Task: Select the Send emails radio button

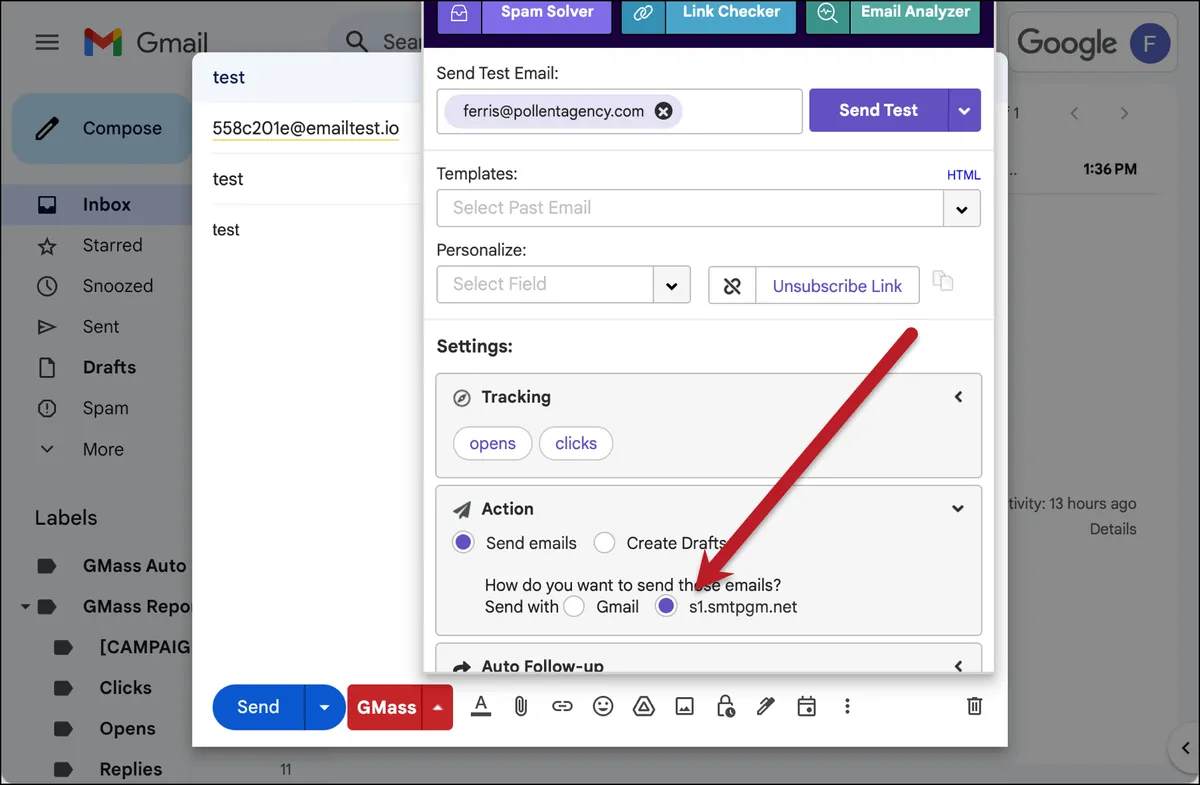Action: coord(463,543)
